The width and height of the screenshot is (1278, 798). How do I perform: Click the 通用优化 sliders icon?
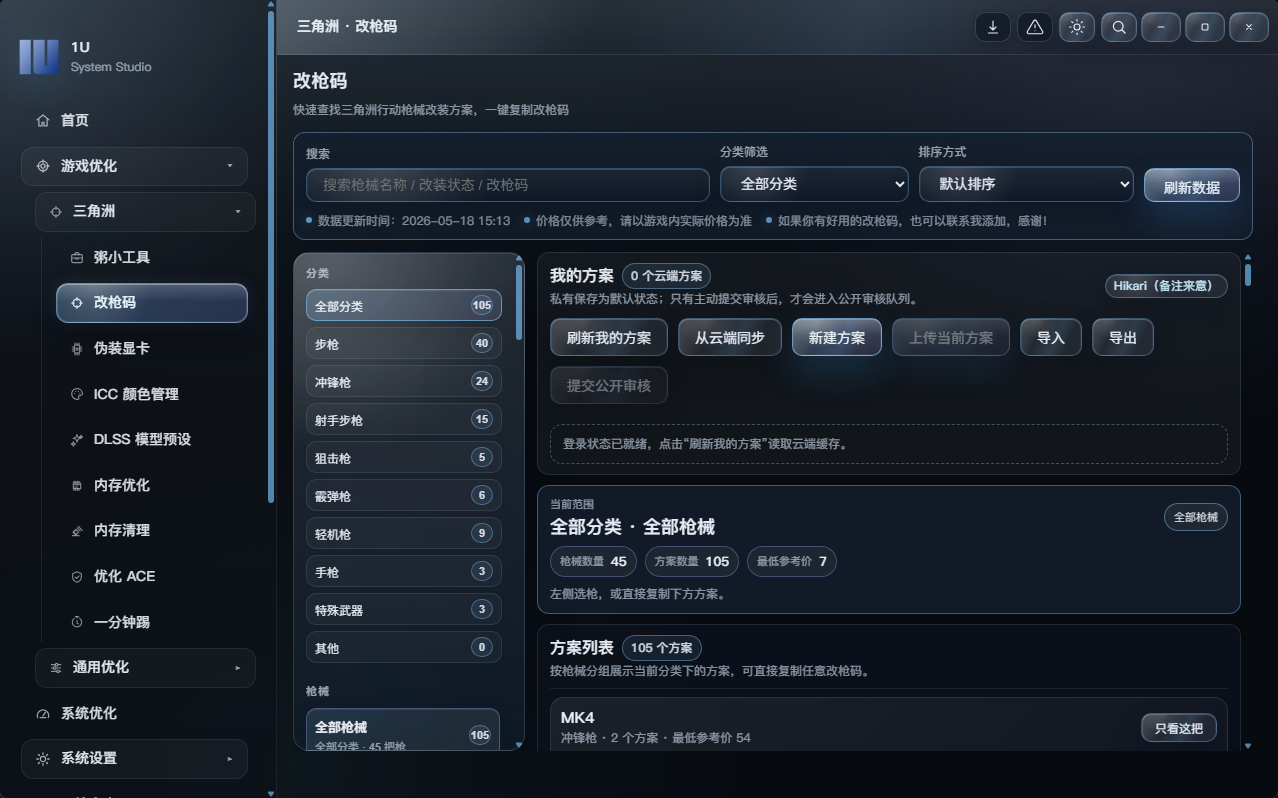56,667
